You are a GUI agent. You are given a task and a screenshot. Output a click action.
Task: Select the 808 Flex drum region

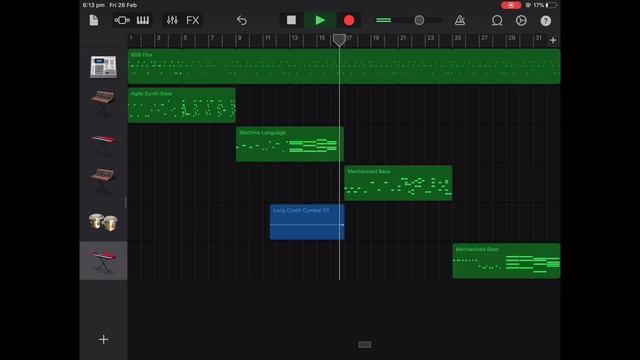[344, 67]
